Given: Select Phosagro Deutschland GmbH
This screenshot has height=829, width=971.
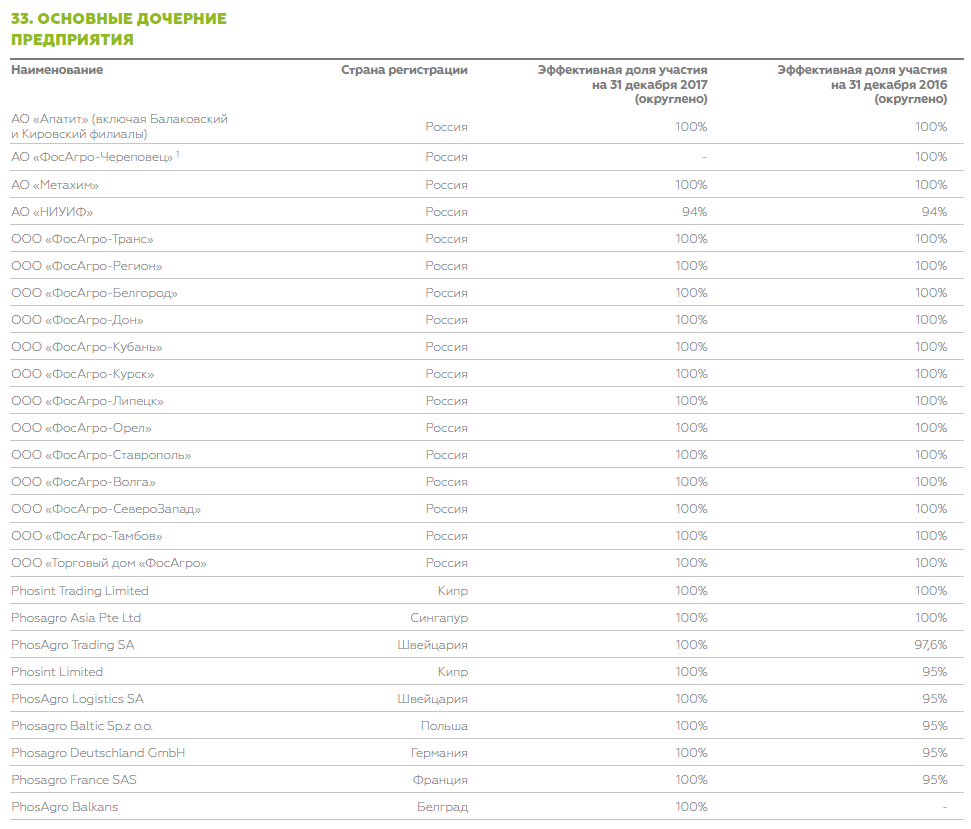Looking at the screenshot, I should 98,753.
